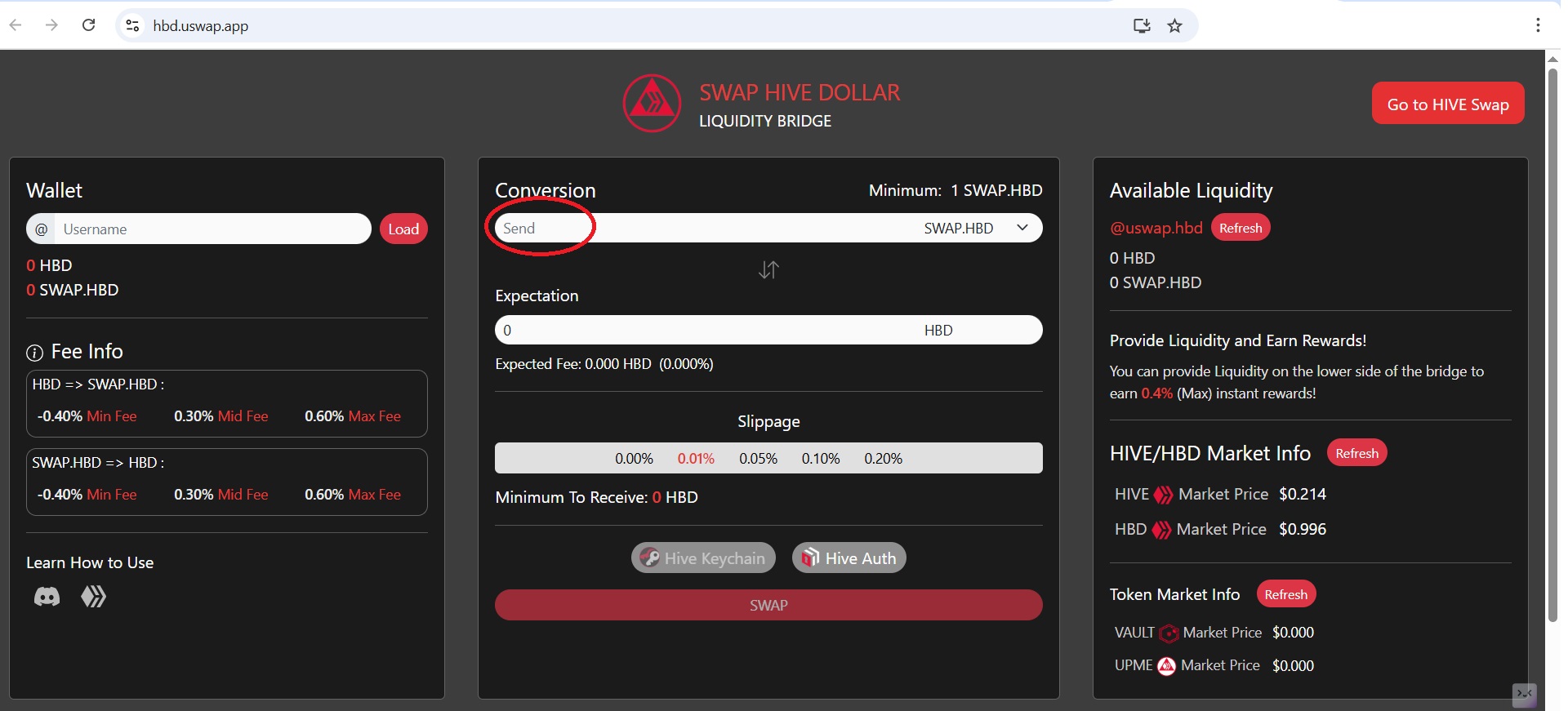Open the @uswap.hbd account link
The image size is (1568, 711).
[1156, 228]
